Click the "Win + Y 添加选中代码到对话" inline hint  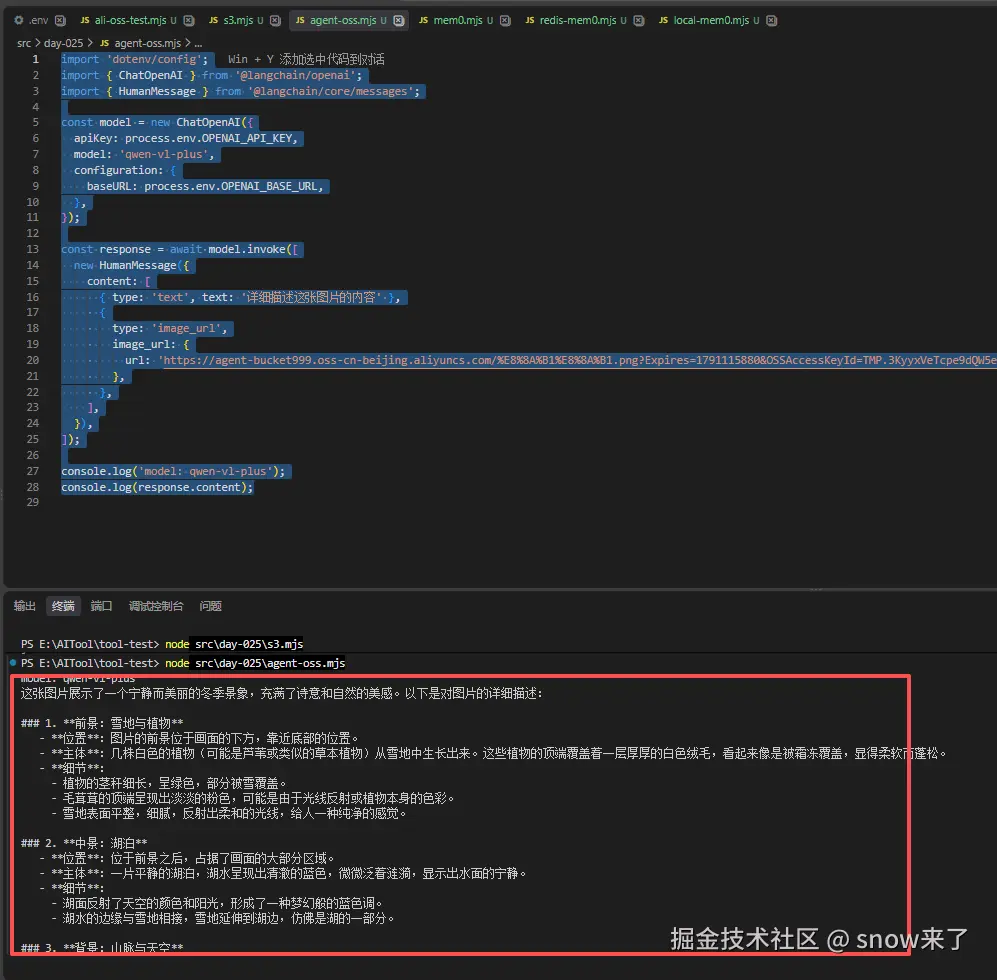pos(306,59)
